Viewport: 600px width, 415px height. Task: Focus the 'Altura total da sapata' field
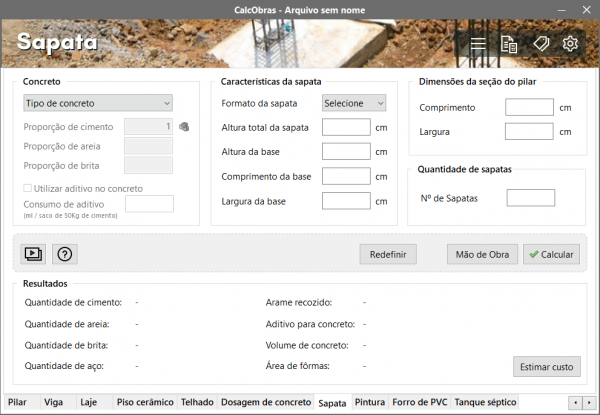pos(346,127)
